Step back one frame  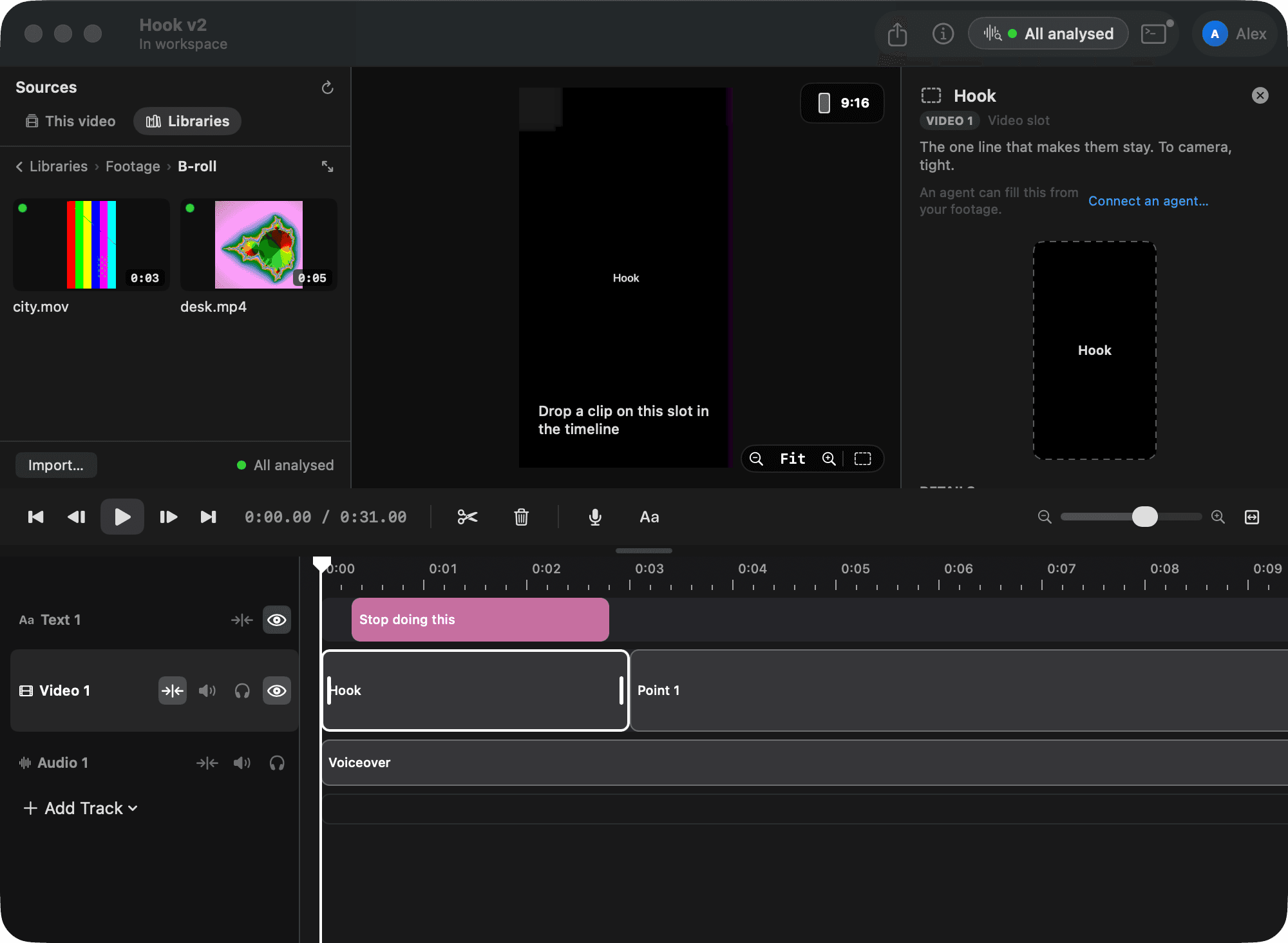(77, 517)
